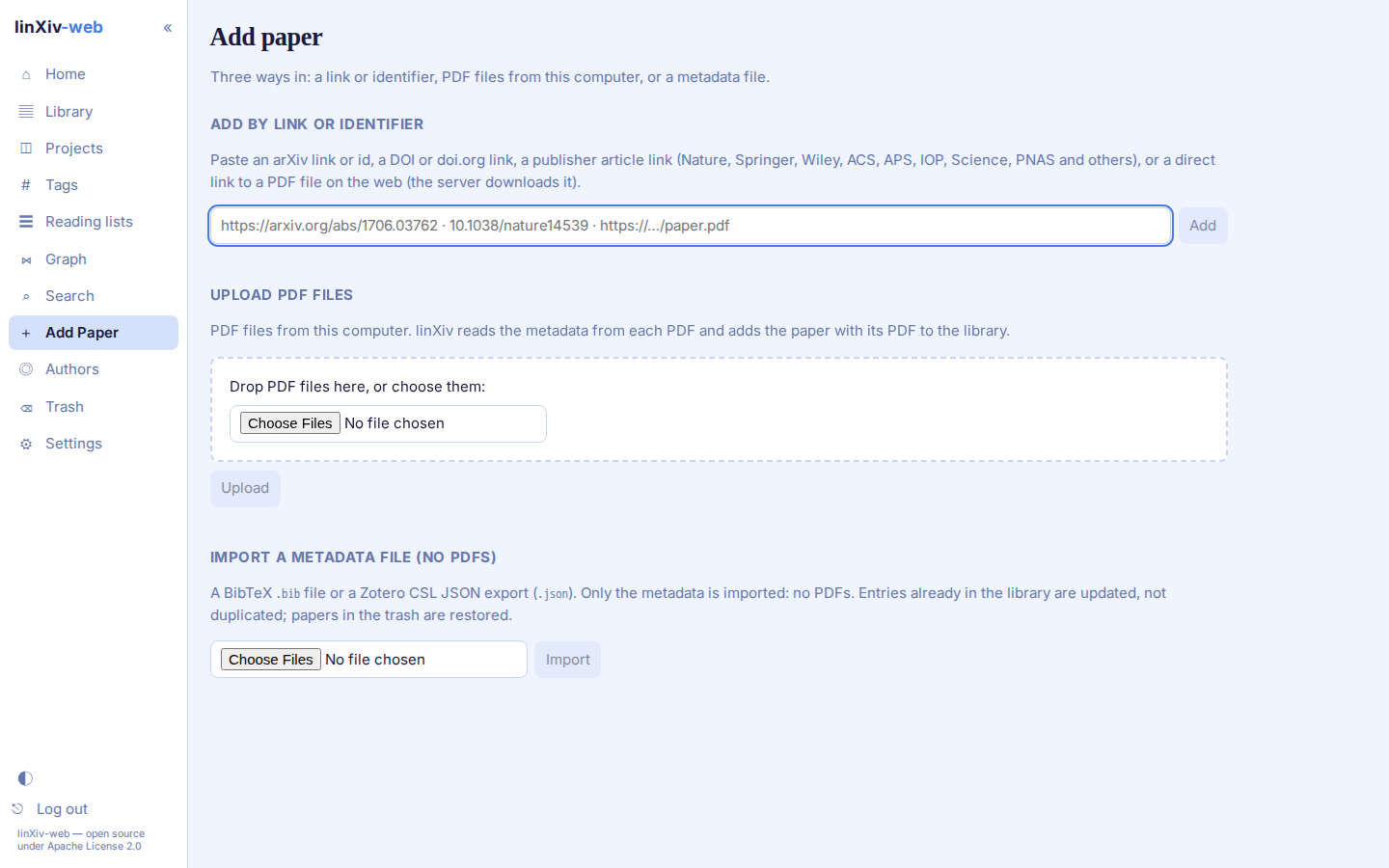Click the Upload button
The width and height of the screenshot is (1389, 868).
245,488
